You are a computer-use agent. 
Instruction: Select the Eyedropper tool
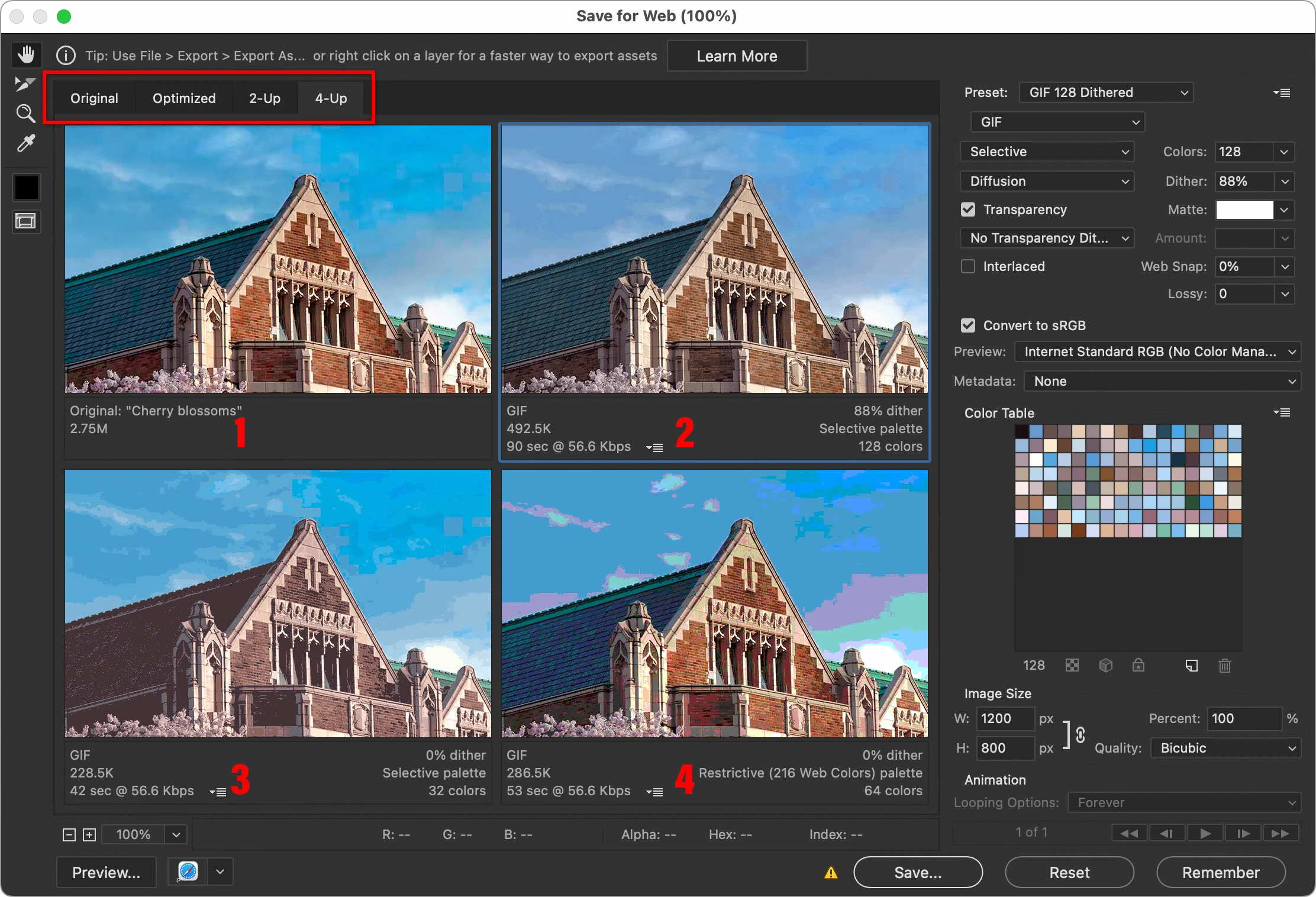point(26,143)
